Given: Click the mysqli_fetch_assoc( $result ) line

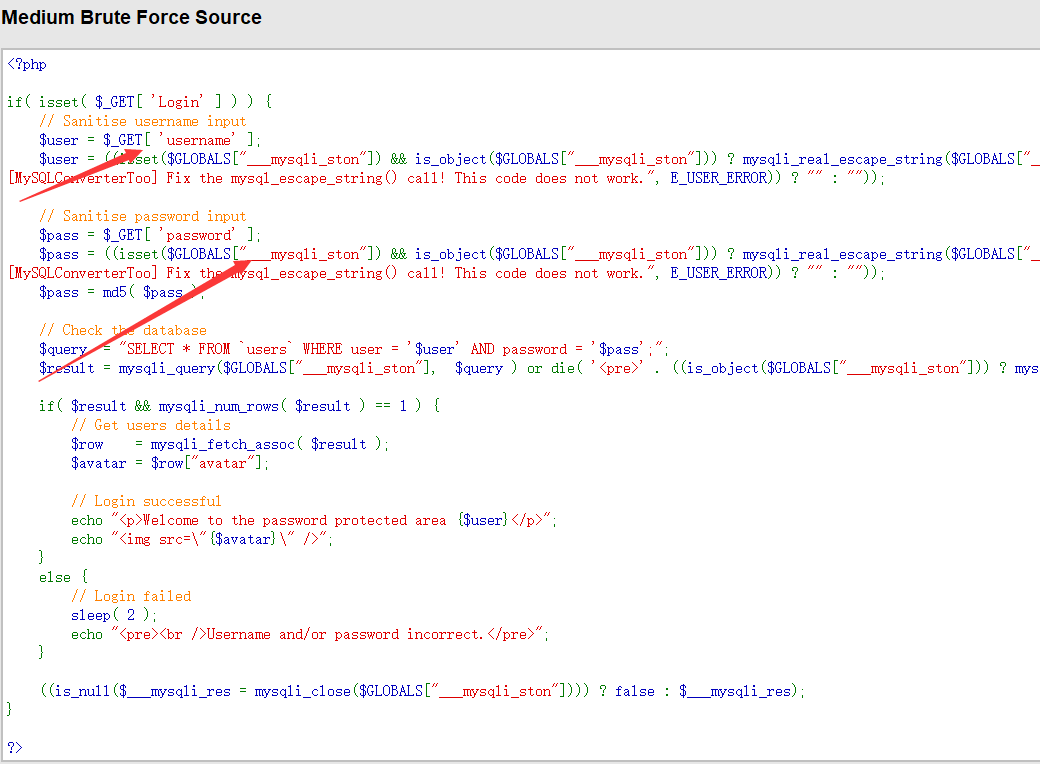Looking at the screenshot, I should pyautogui.click(x=230, y=444).
